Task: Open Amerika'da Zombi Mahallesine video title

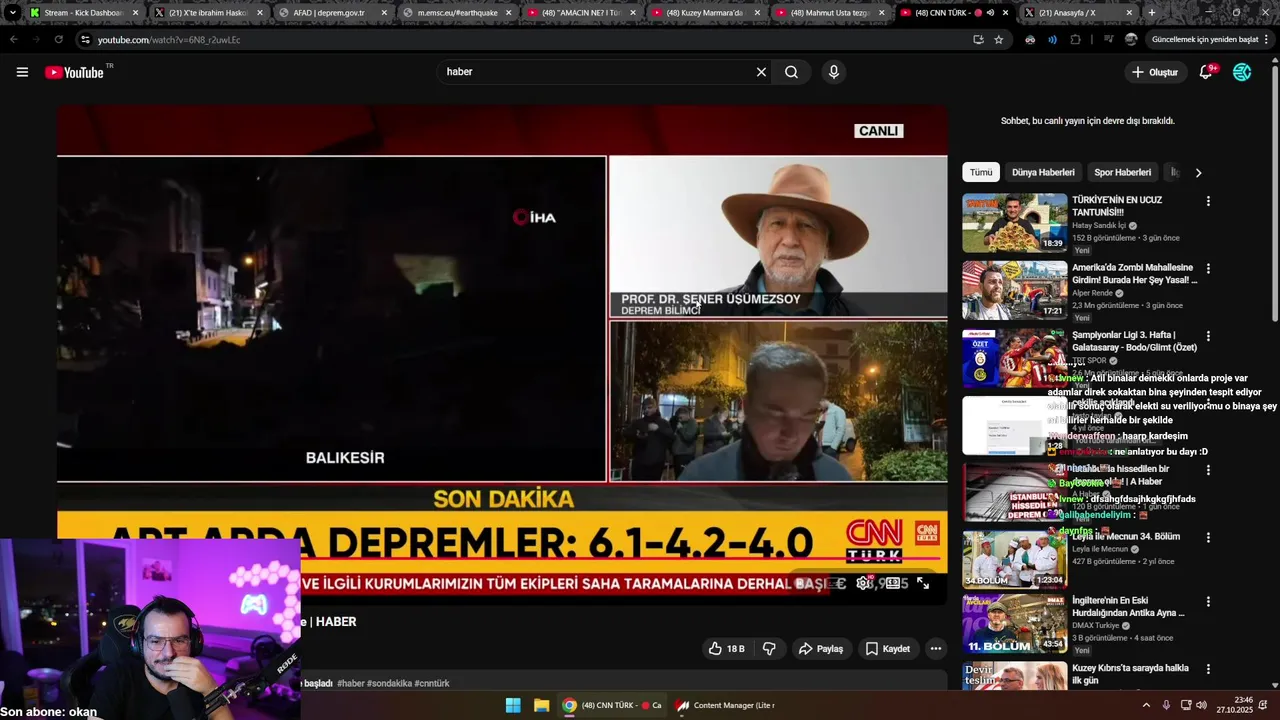Action: tap(1134, 274)
